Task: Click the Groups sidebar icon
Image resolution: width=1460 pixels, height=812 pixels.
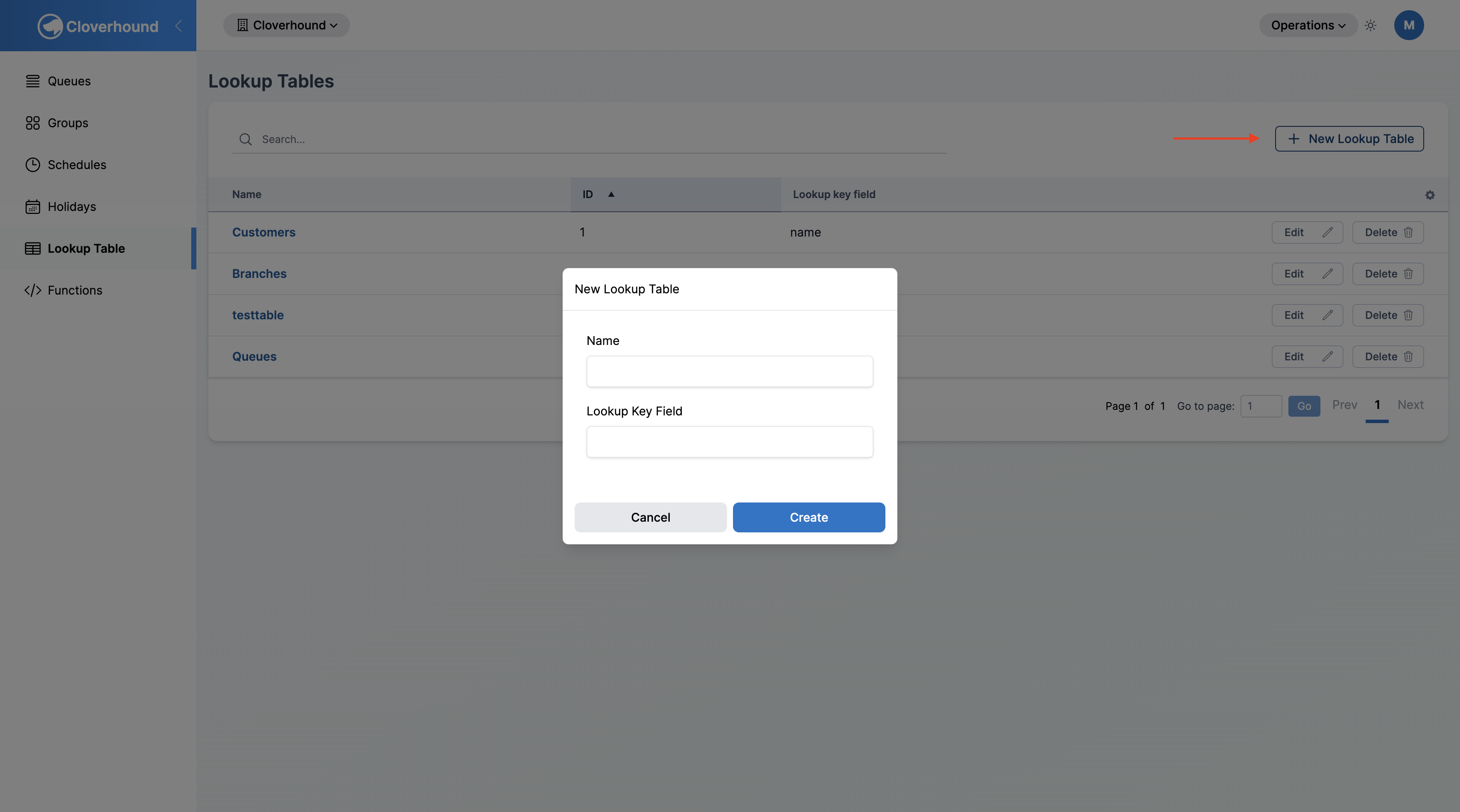Action: pos(33,123)
